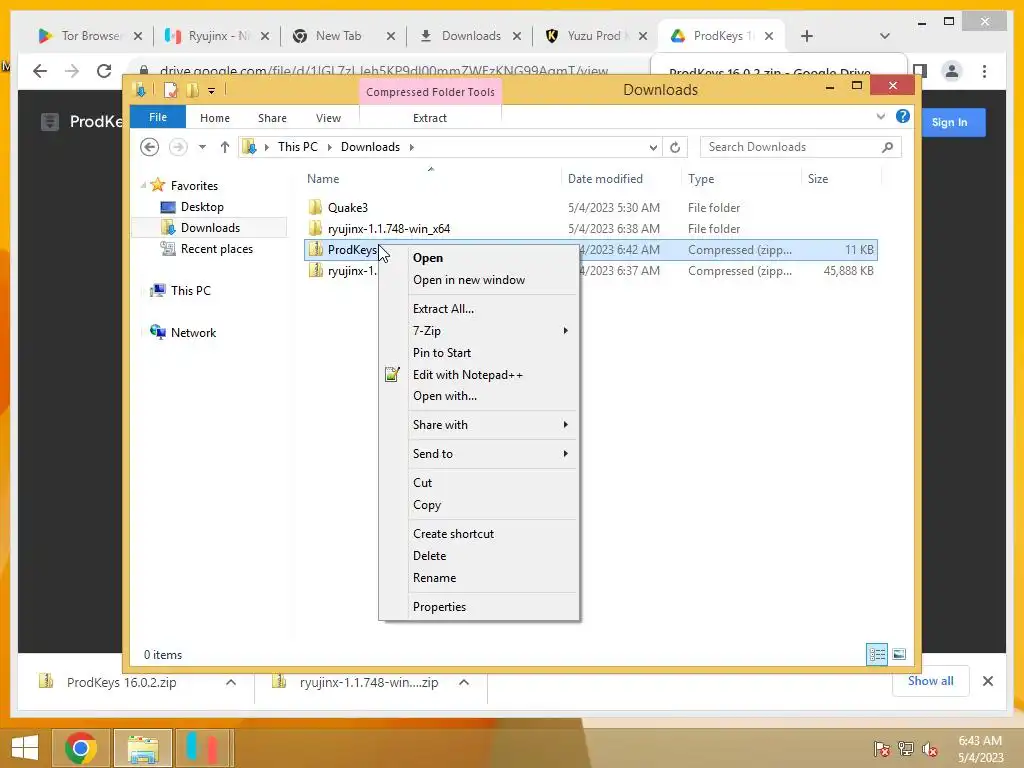Click Explorer forward navigation arrow
This screenshot has height=768, width=1024.
(x=178, y=147)
